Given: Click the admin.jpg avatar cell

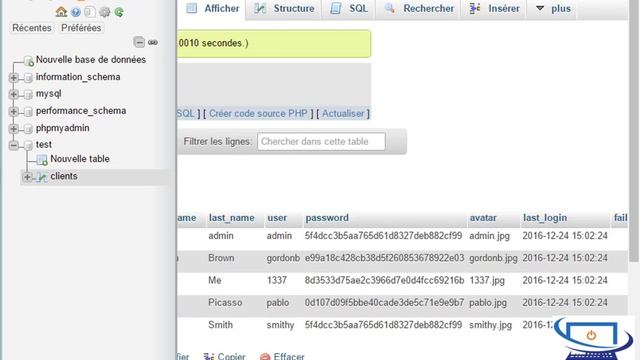Looking at the screenshot, I should click(x=489, y=236).
